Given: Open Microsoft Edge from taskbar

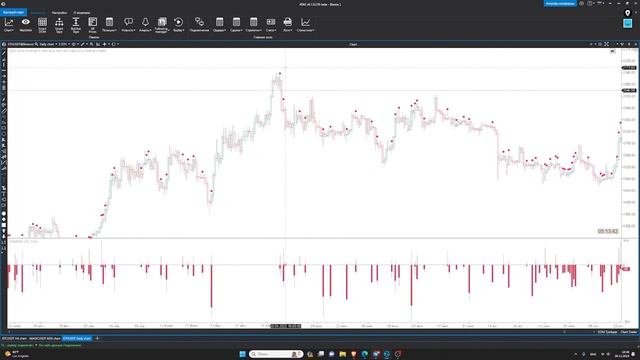Looking at the screenshot, I should pos(364,354).
